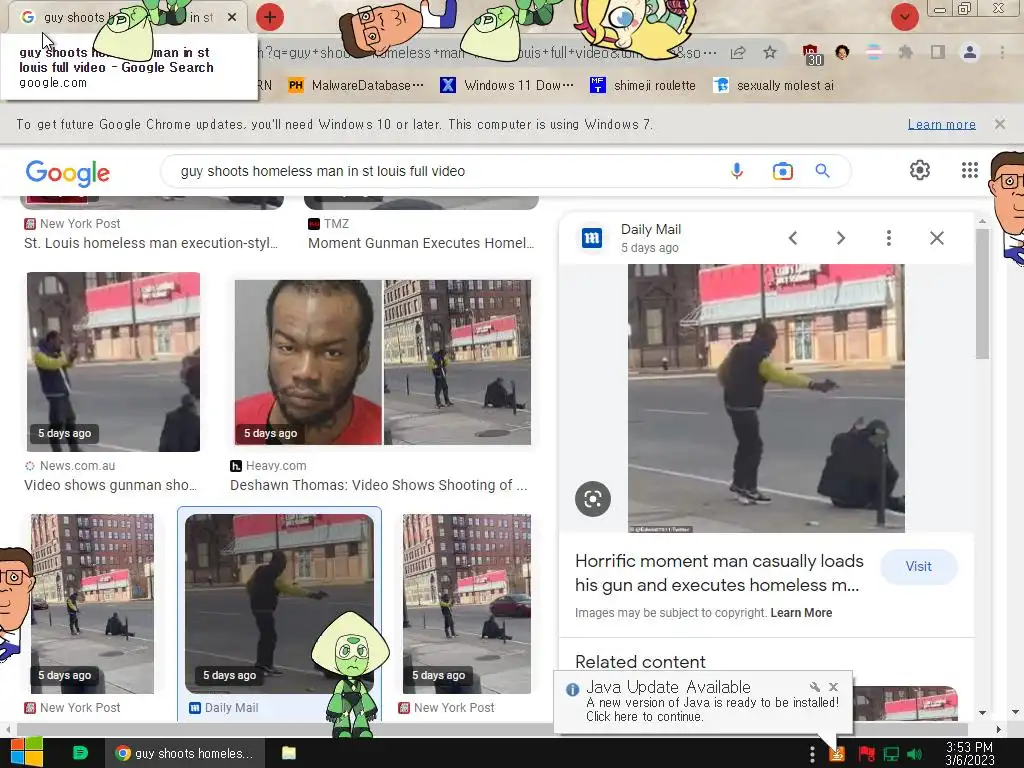
Task: Go to the Google logo homepage
Action: pyautogui.click(x=67, y=172)
